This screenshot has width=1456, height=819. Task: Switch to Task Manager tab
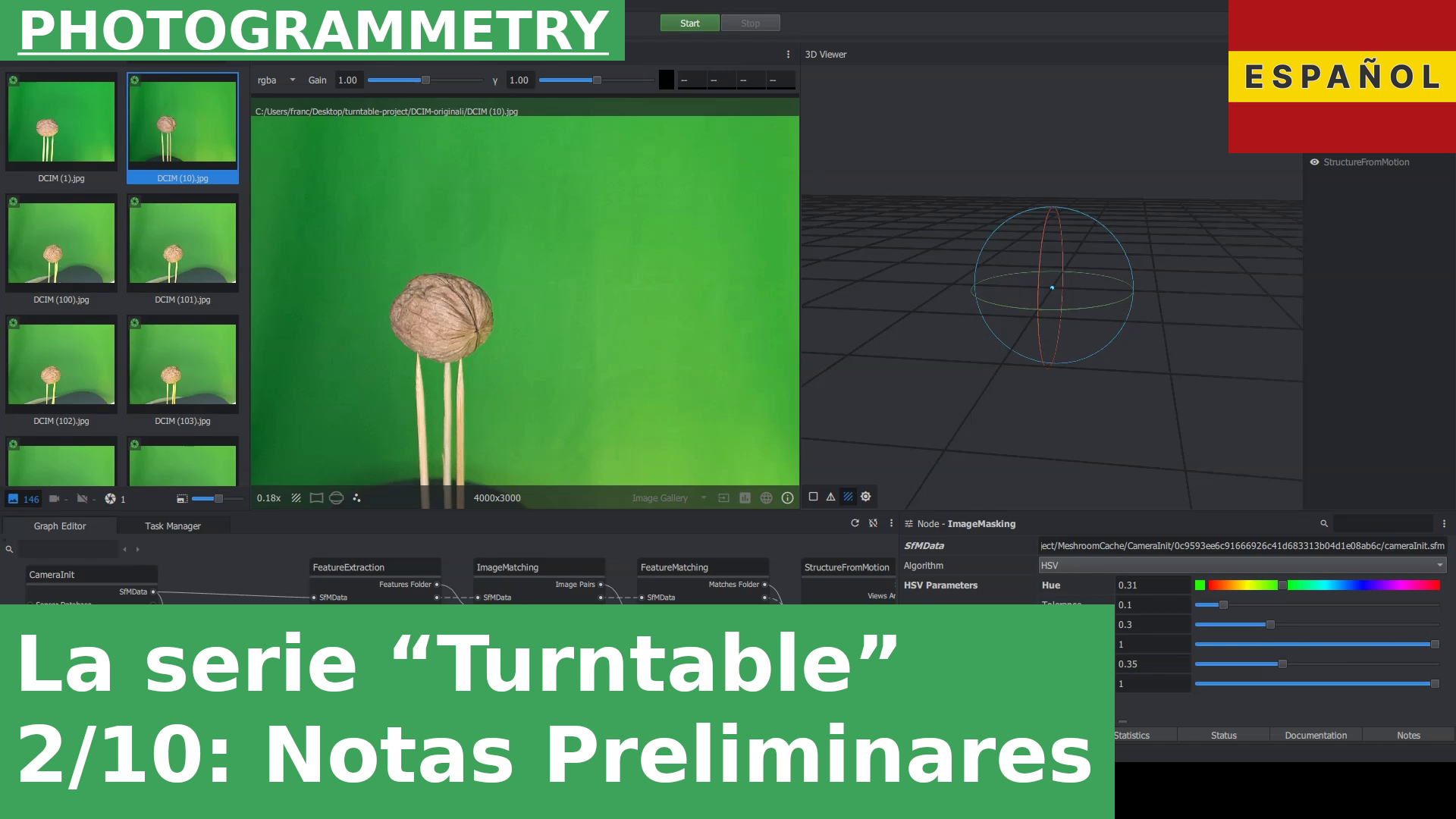(x=173, y=526)
